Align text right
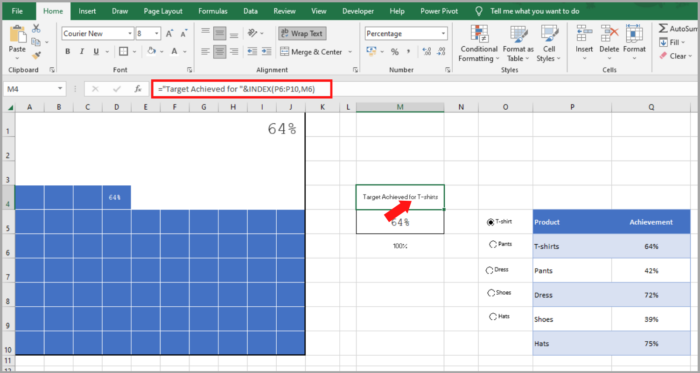Screen dimensions: 700x373 (233, 52)
